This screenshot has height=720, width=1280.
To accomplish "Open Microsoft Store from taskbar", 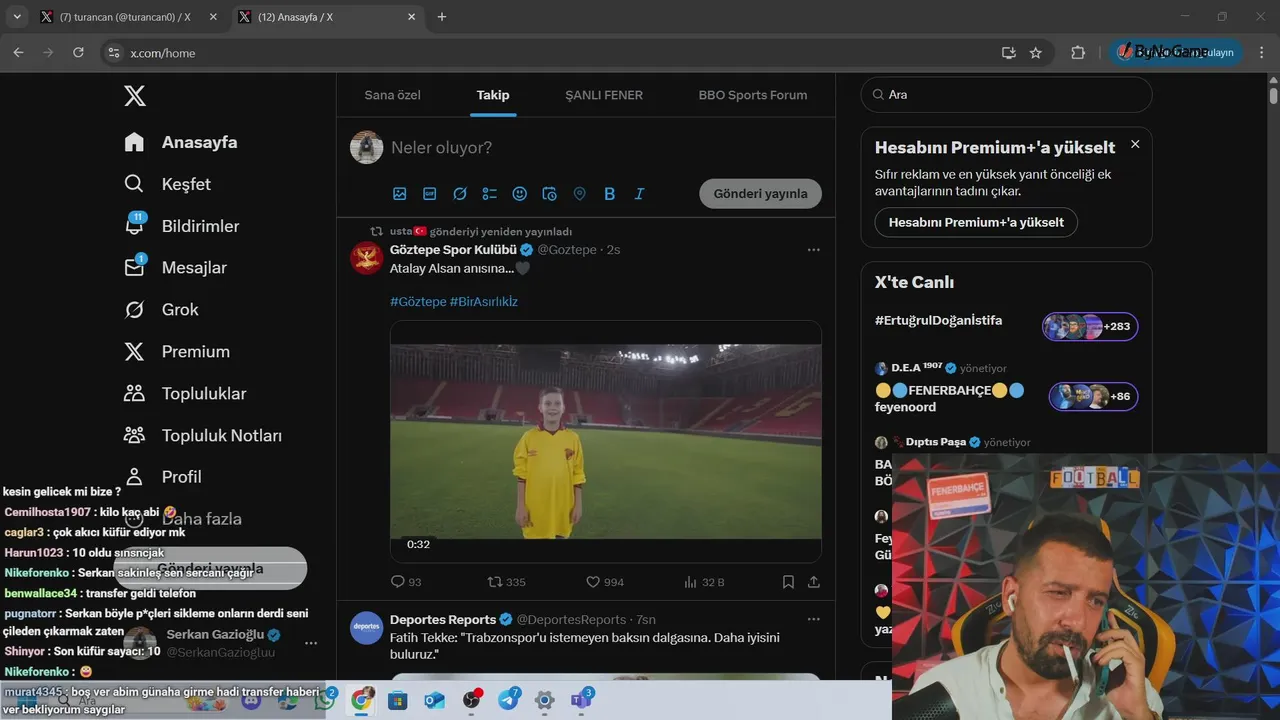I will (398, 700).
